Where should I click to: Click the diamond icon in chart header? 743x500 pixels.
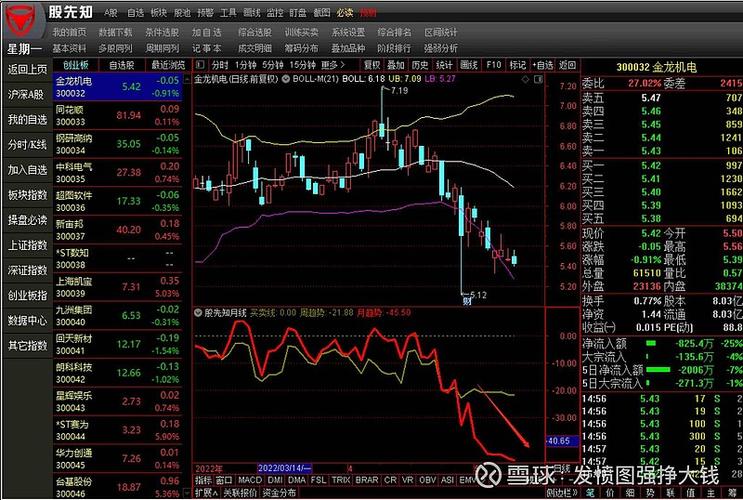coord(525,80)
